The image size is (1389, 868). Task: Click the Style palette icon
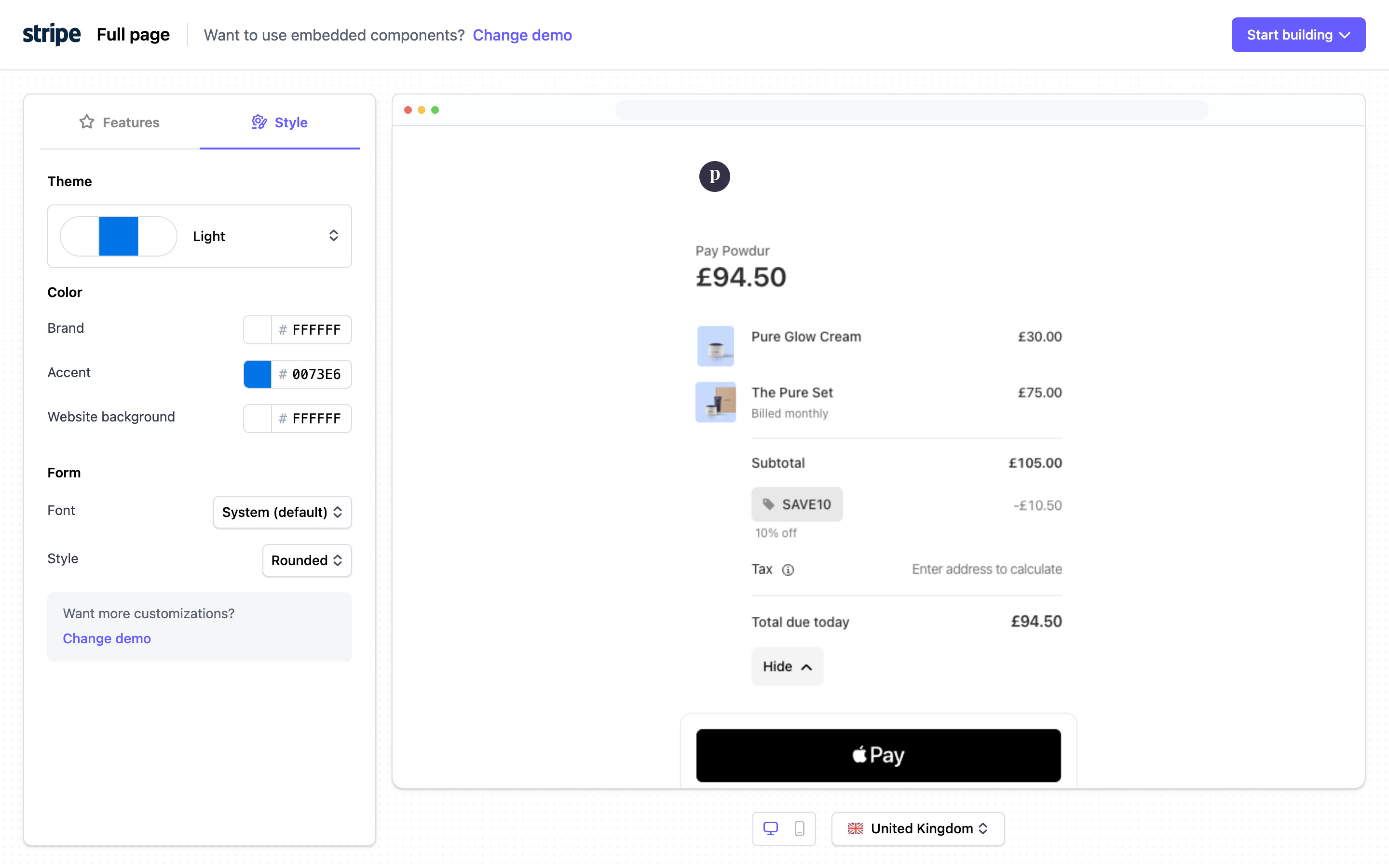point(259,122)
